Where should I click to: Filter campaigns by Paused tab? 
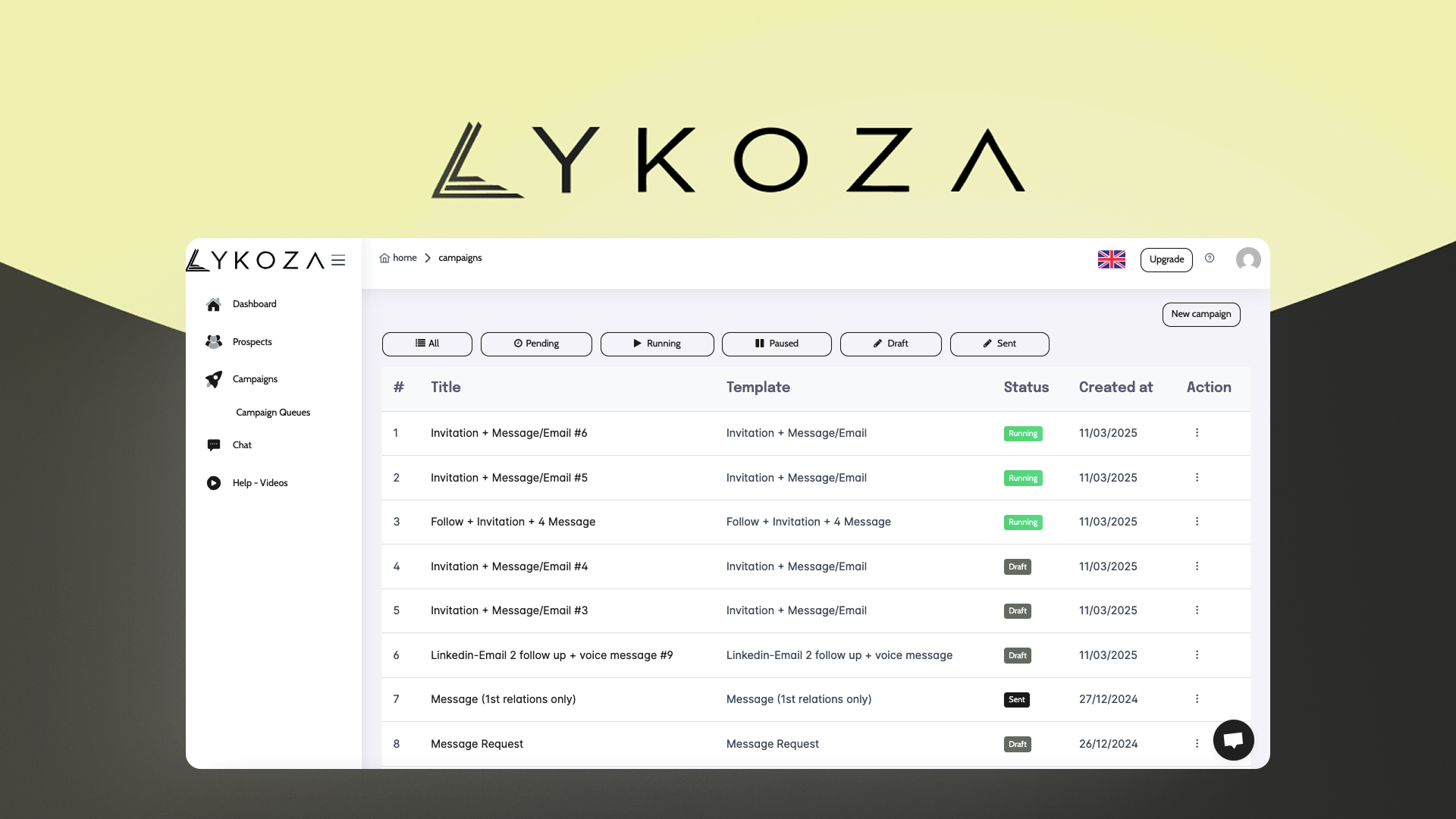click(776, 344)
